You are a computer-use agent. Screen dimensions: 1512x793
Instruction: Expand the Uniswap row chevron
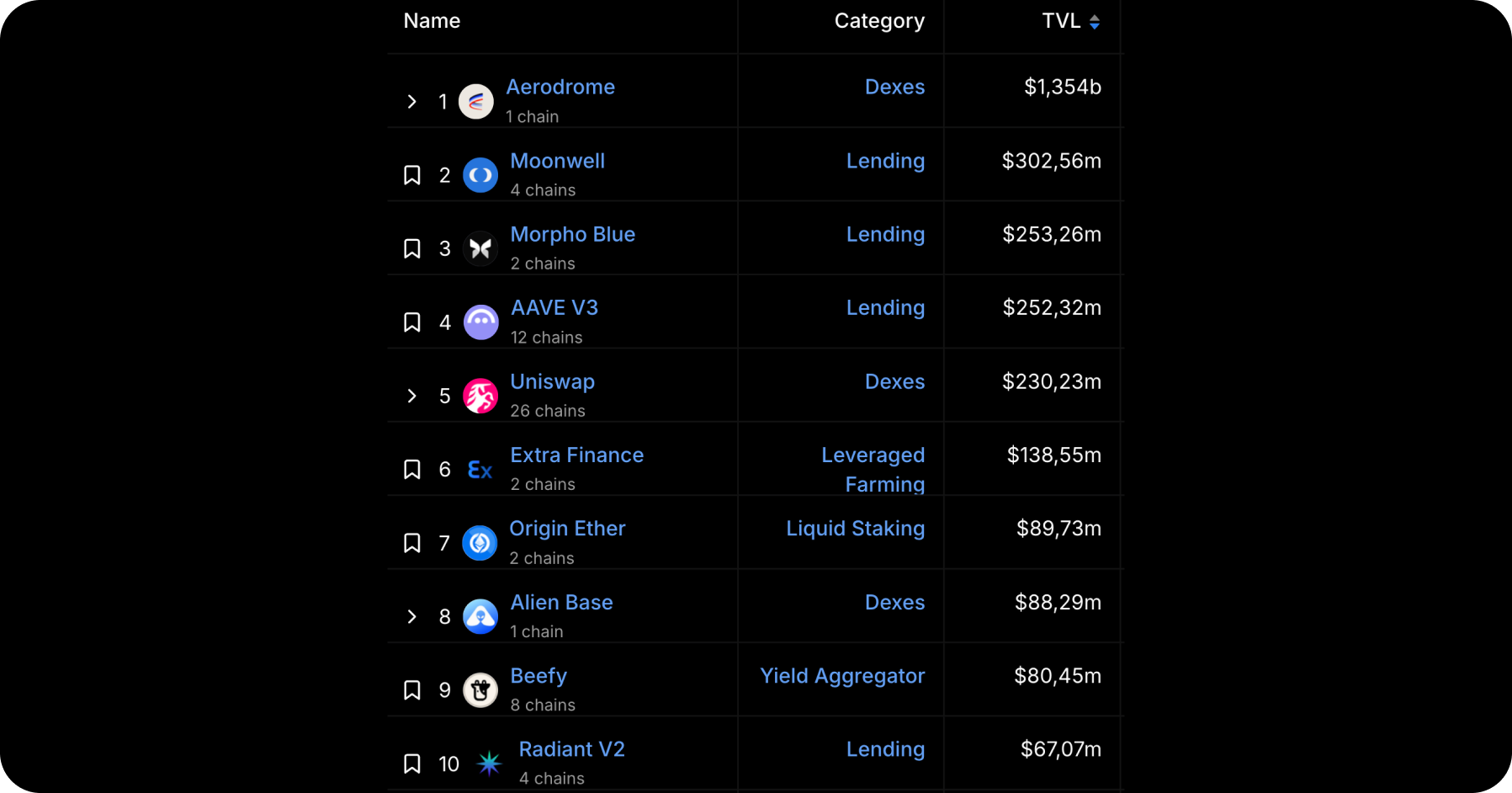(x=412, y=396)
